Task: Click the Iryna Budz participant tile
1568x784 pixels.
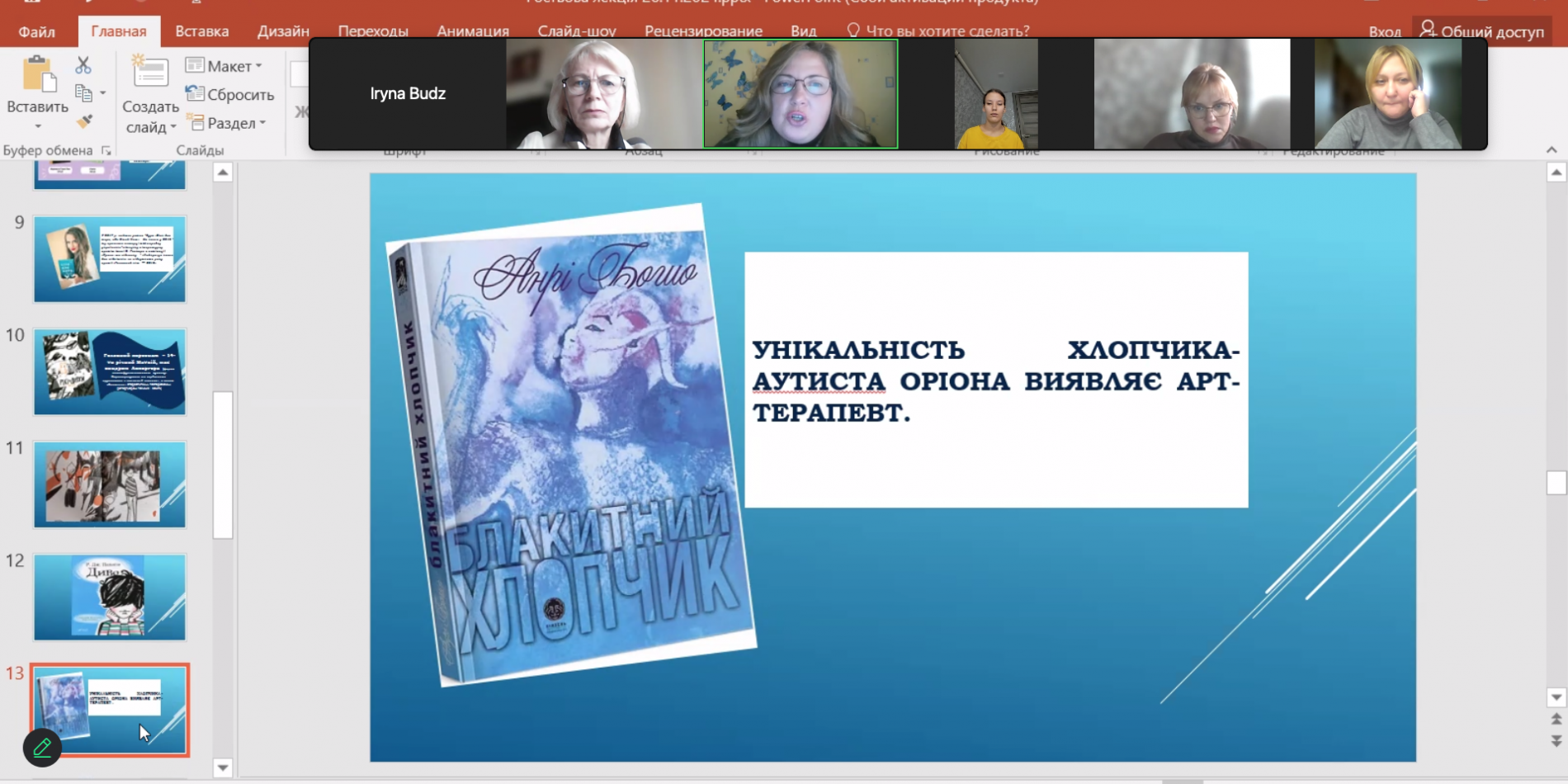Action: 408,94
